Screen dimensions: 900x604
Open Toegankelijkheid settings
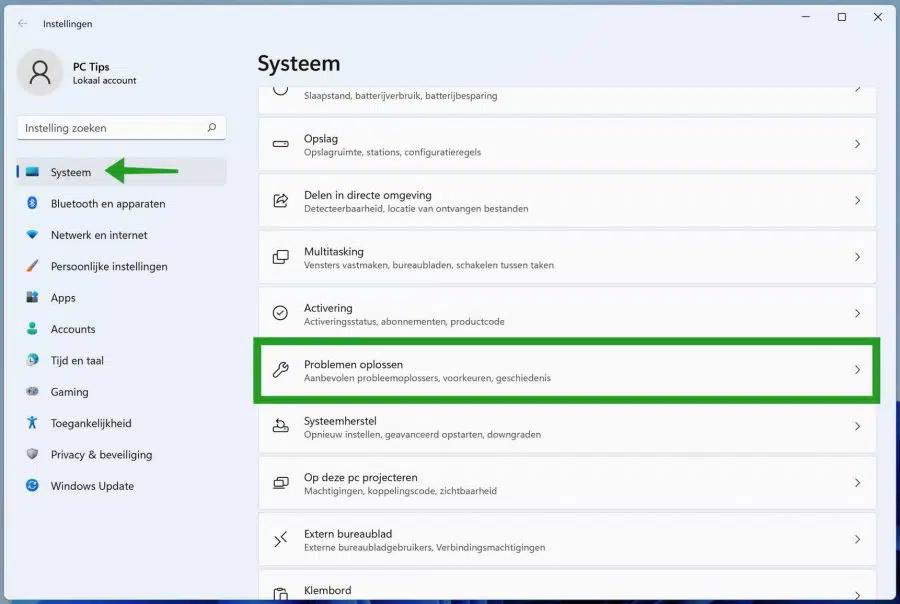point(121,423)
